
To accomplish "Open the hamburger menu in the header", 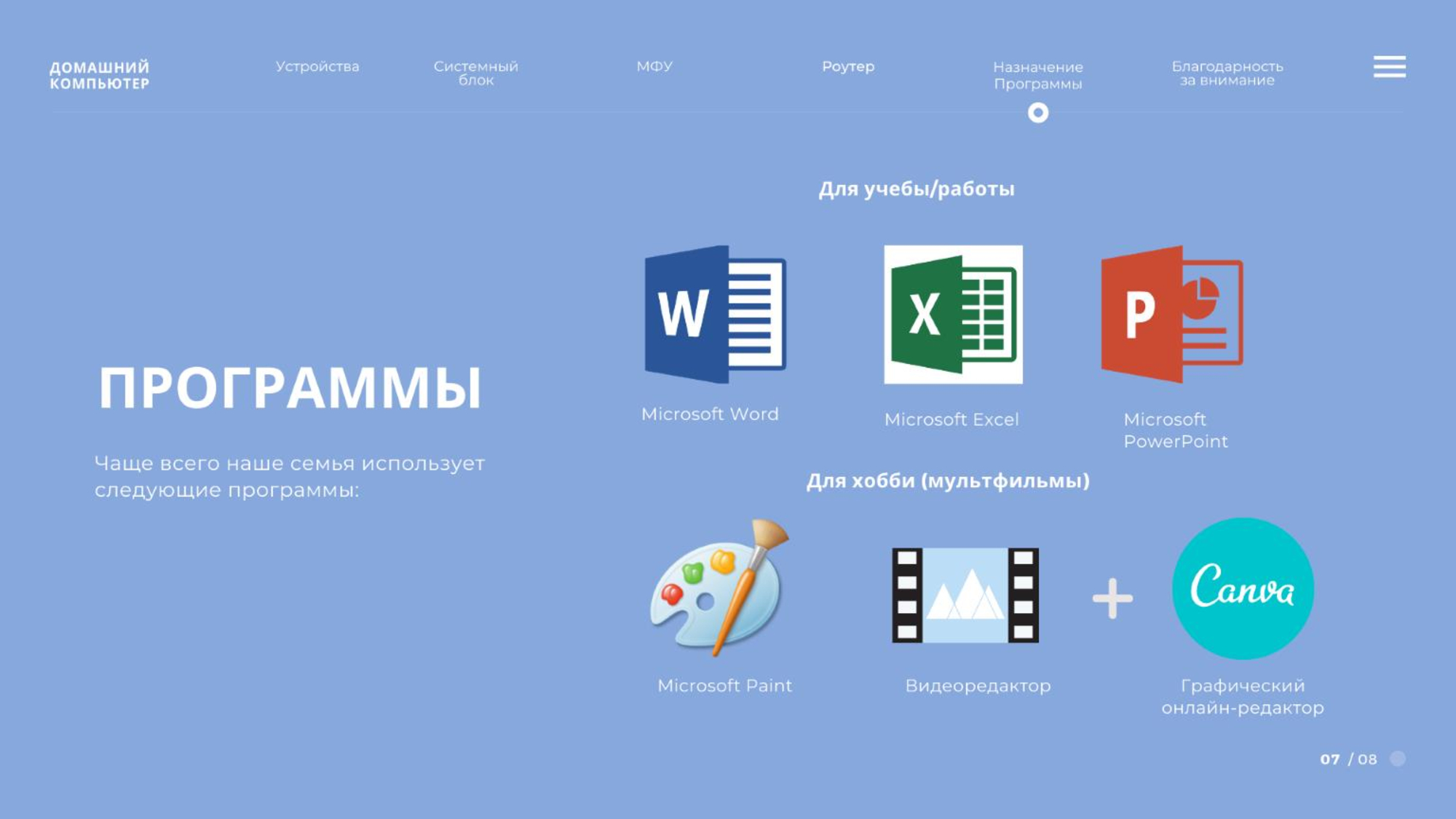I will (1389, 66).
